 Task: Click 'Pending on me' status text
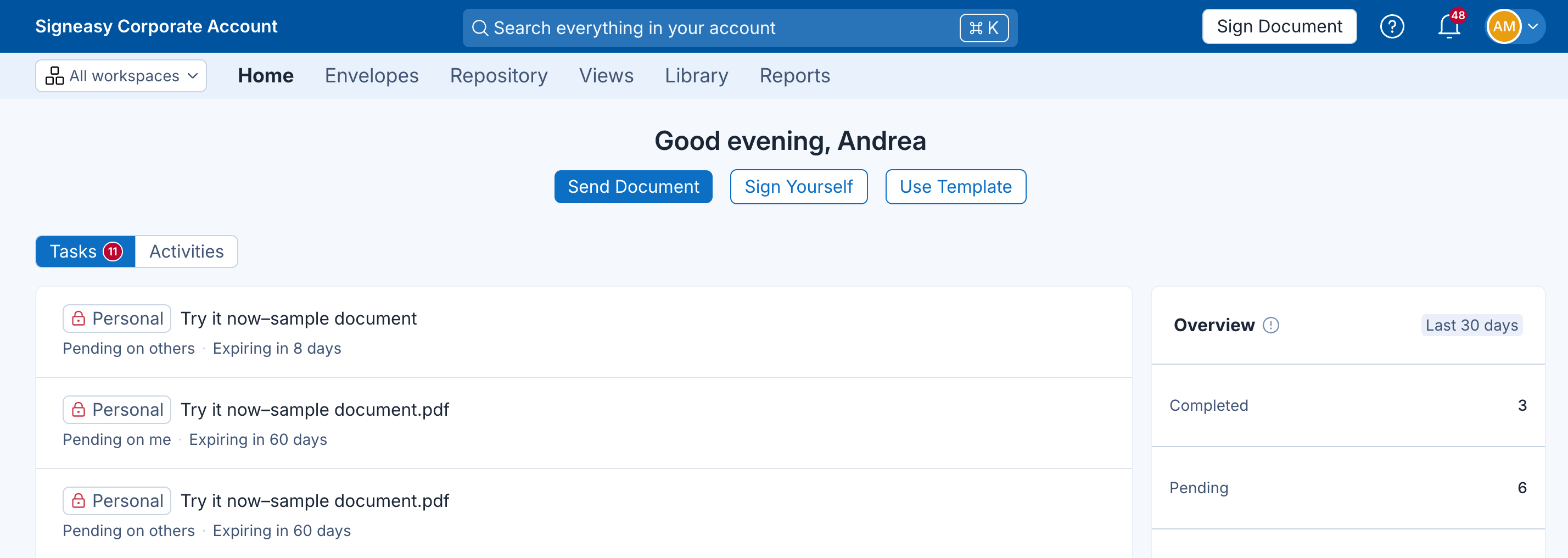point(117,440)
